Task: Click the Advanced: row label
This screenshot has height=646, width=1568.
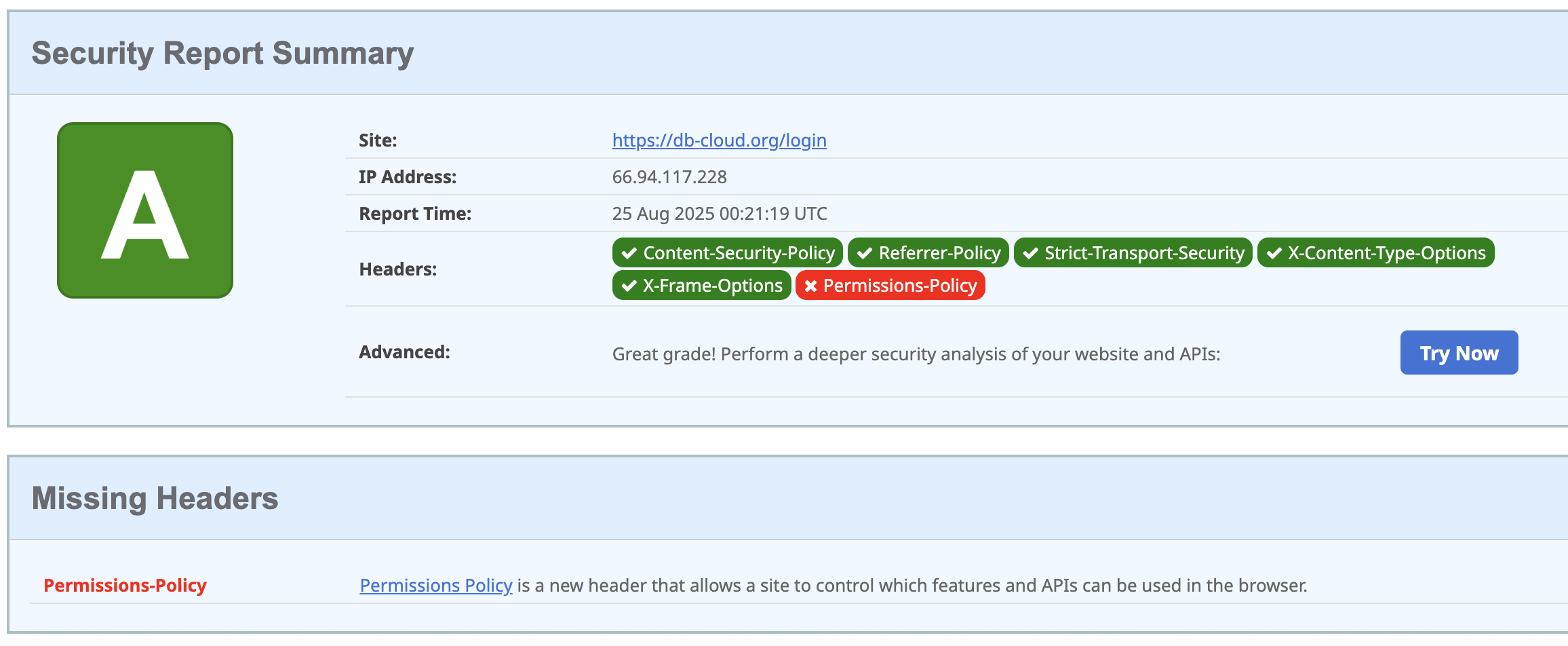Action: click(404, 352)
